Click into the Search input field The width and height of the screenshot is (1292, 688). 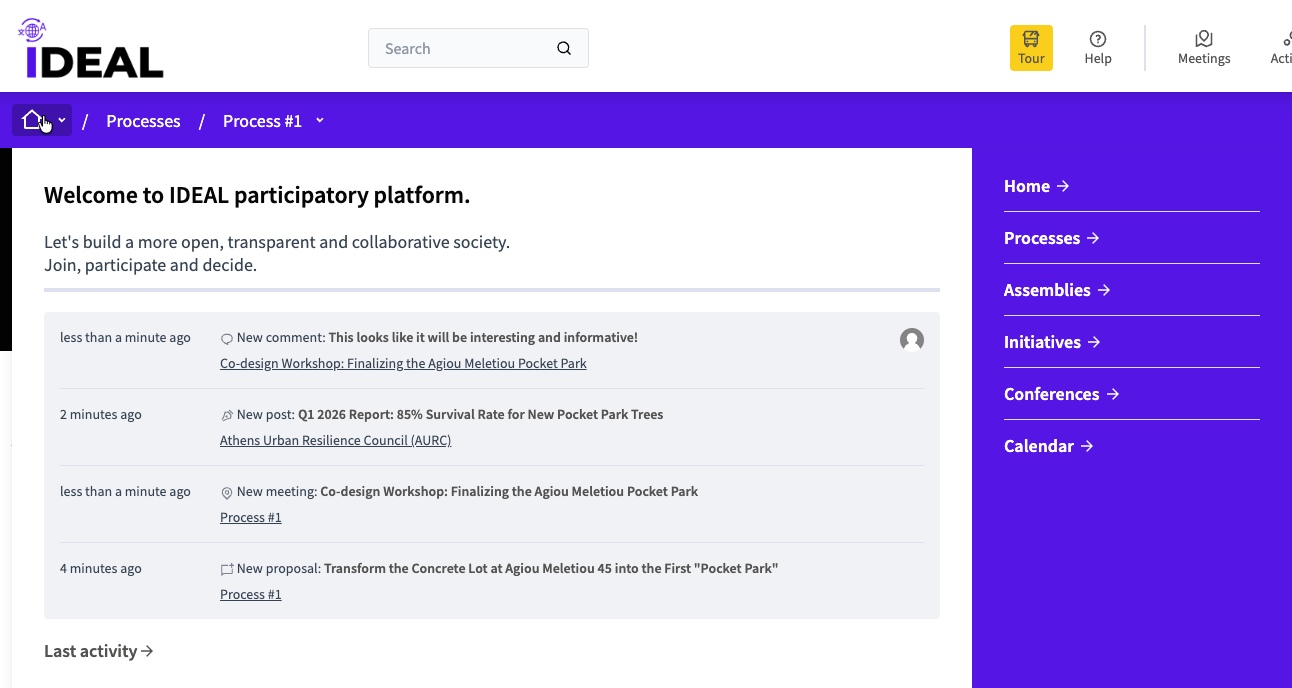(x=460, y=48)
